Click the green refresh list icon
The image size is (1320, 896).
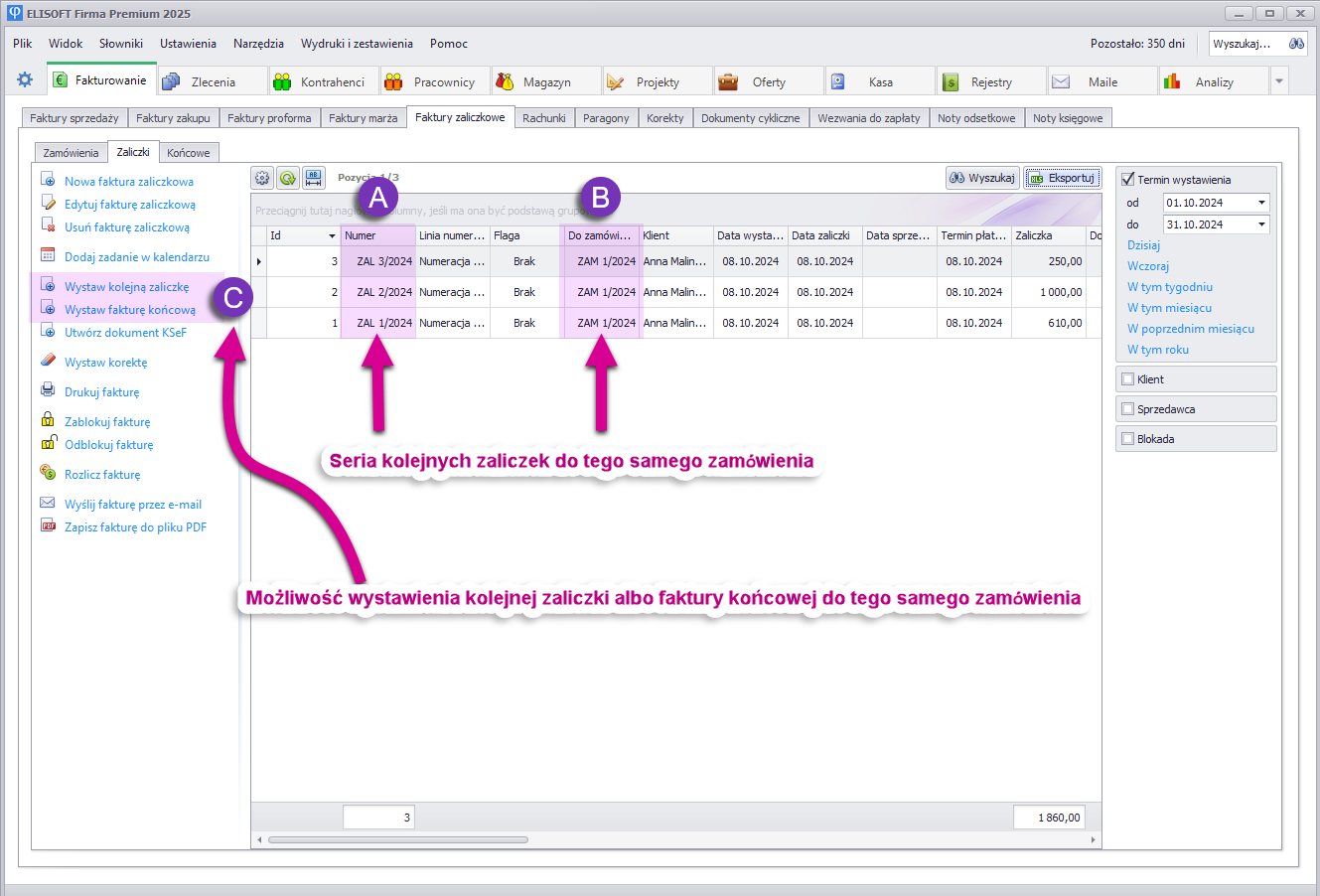[288, 178]
